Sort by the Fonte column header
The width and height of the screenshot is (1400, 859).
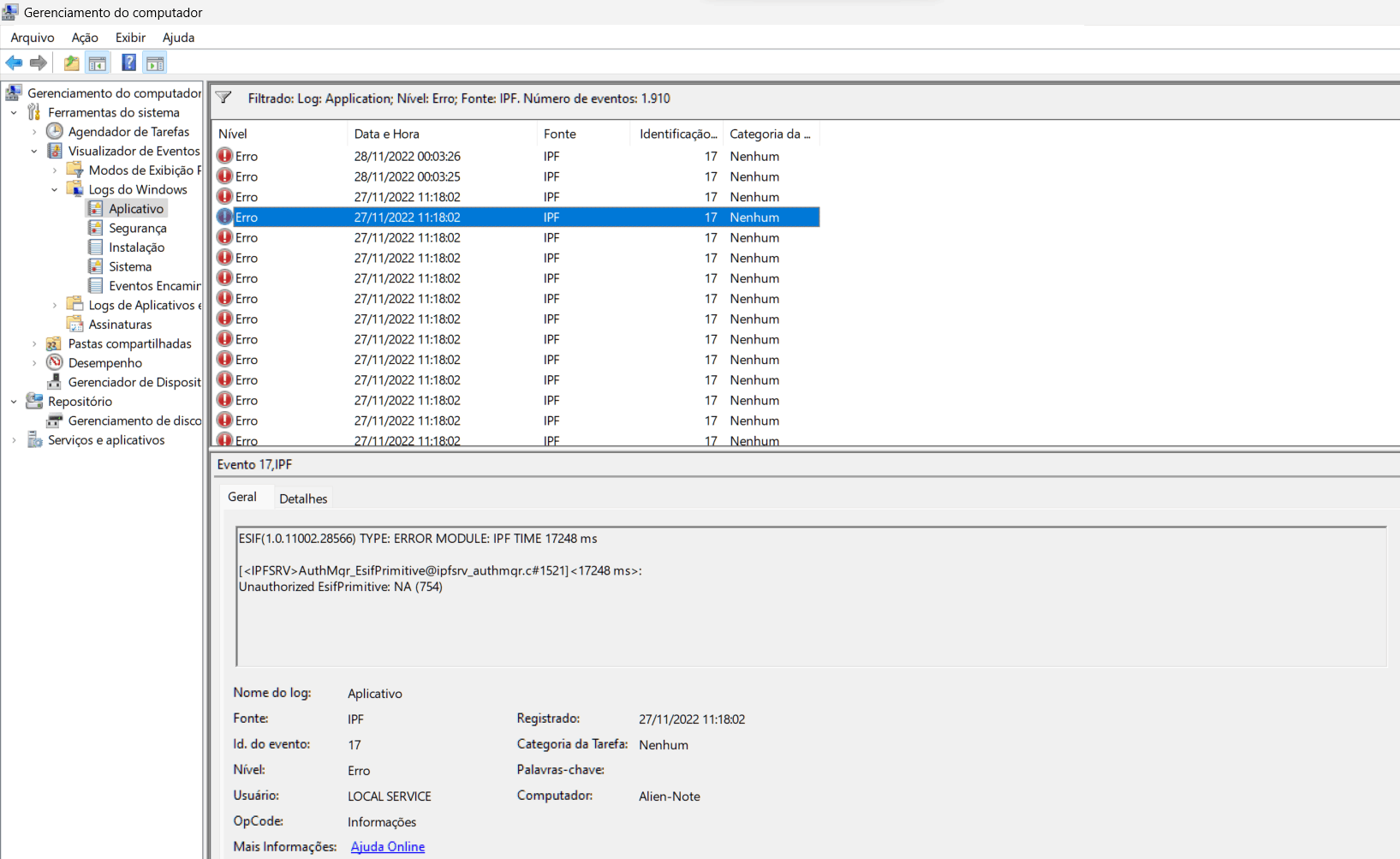[x=584, y=134]
